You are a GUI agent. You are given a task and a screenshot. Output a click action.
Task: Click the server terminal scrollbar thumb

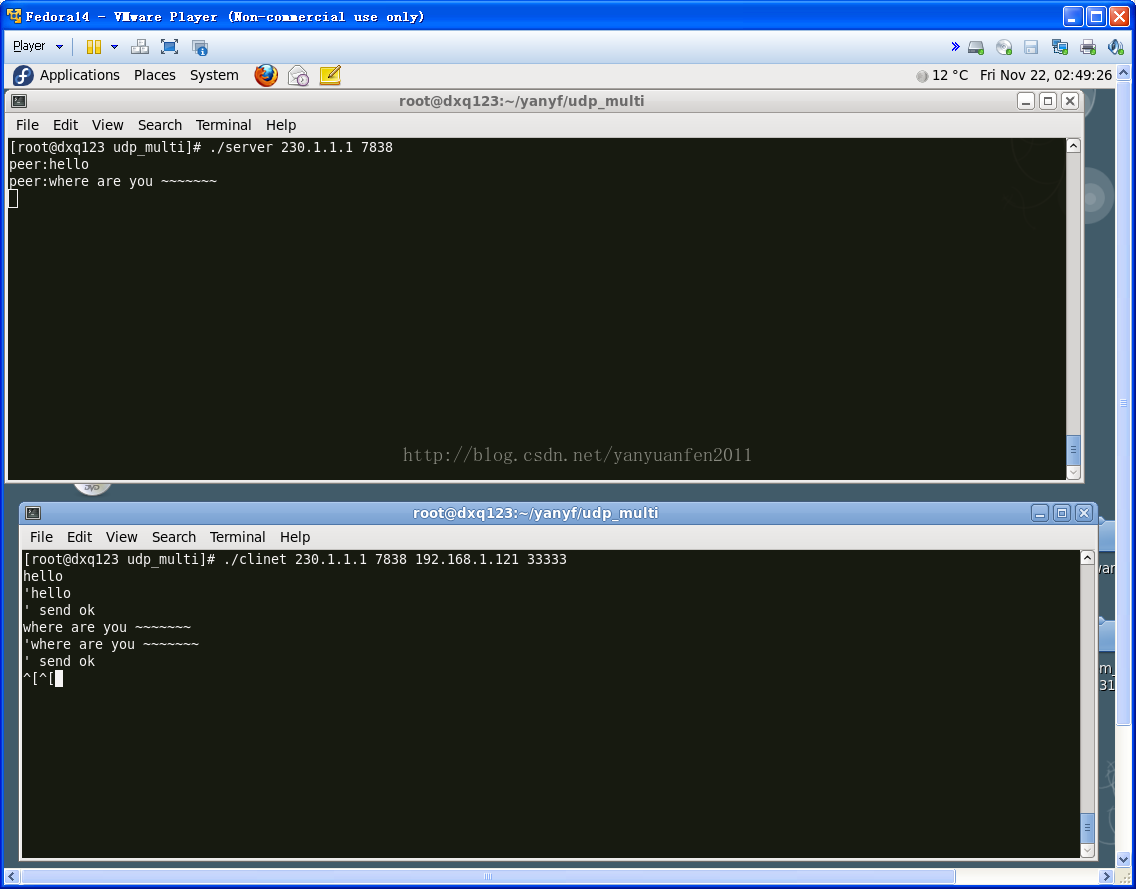point(1073,450)
